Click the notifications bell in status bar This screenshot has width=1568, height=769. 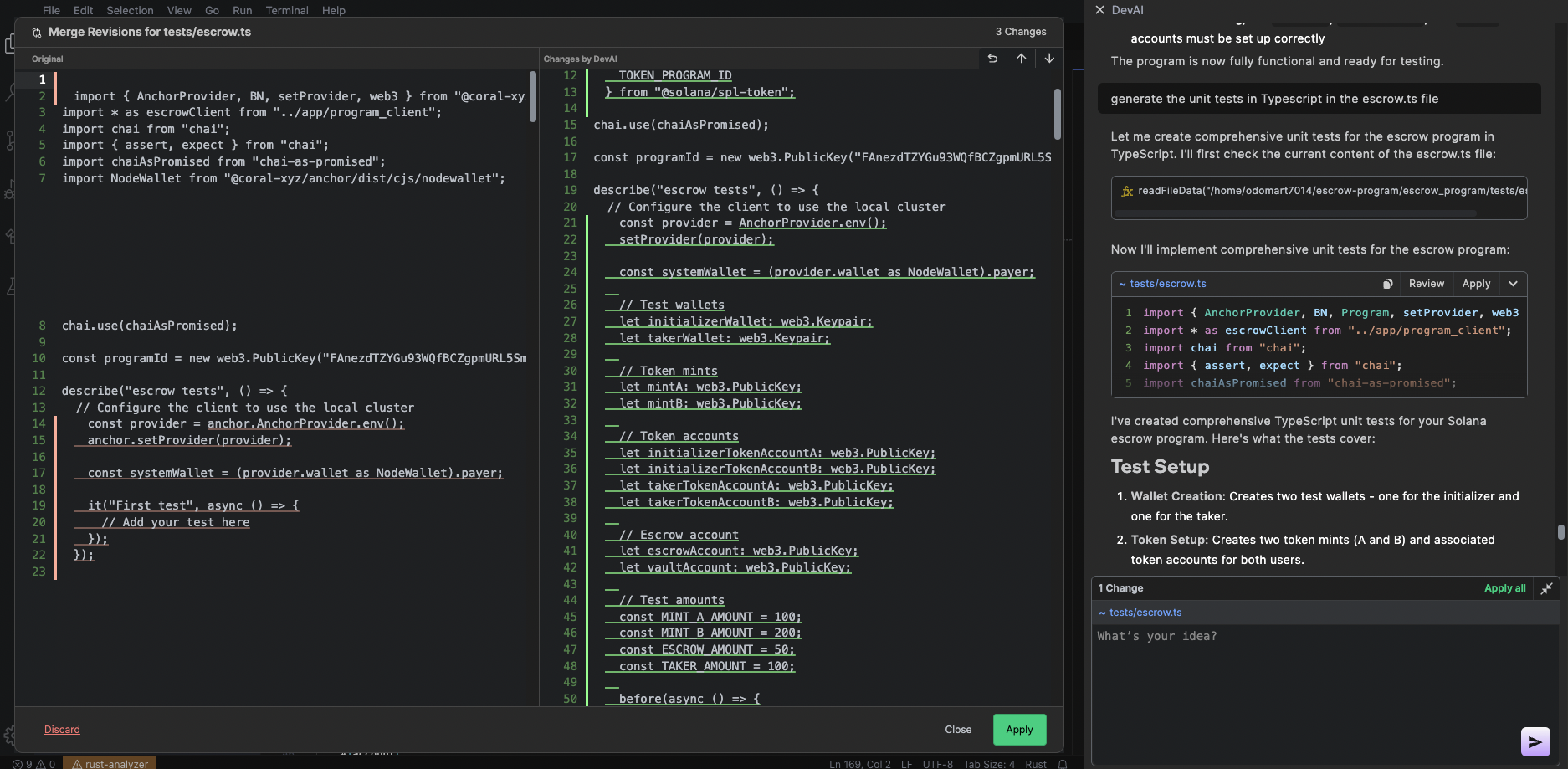pos(1063,764)
